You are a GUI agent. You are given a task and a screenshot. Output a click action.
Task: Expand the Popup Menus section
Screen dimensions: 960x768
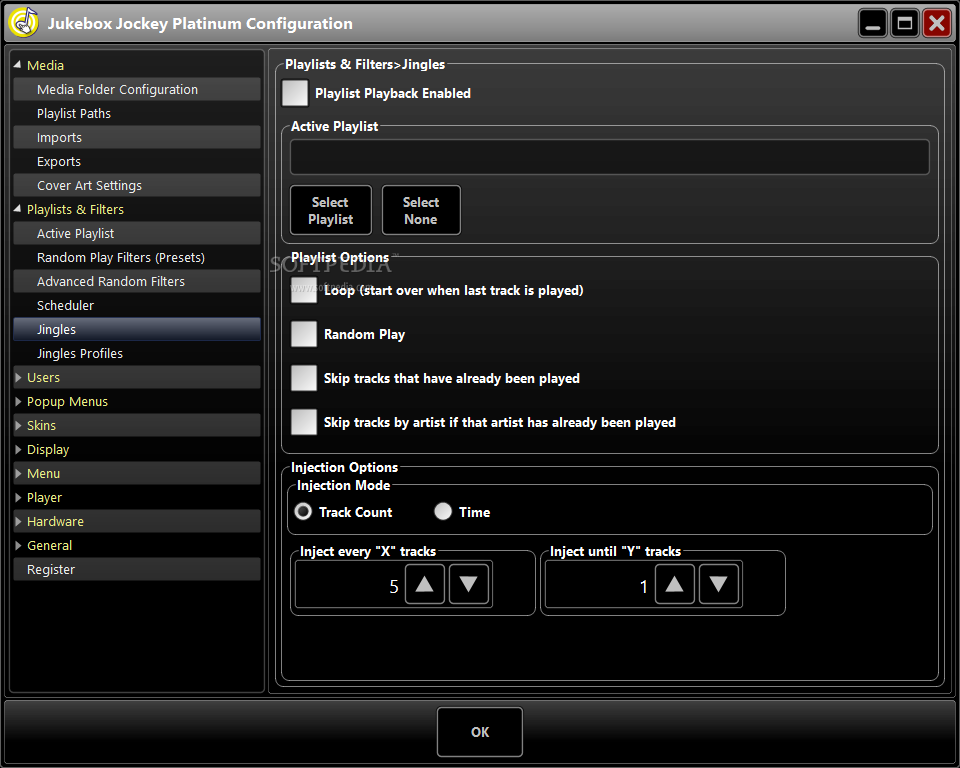(18, 401)
